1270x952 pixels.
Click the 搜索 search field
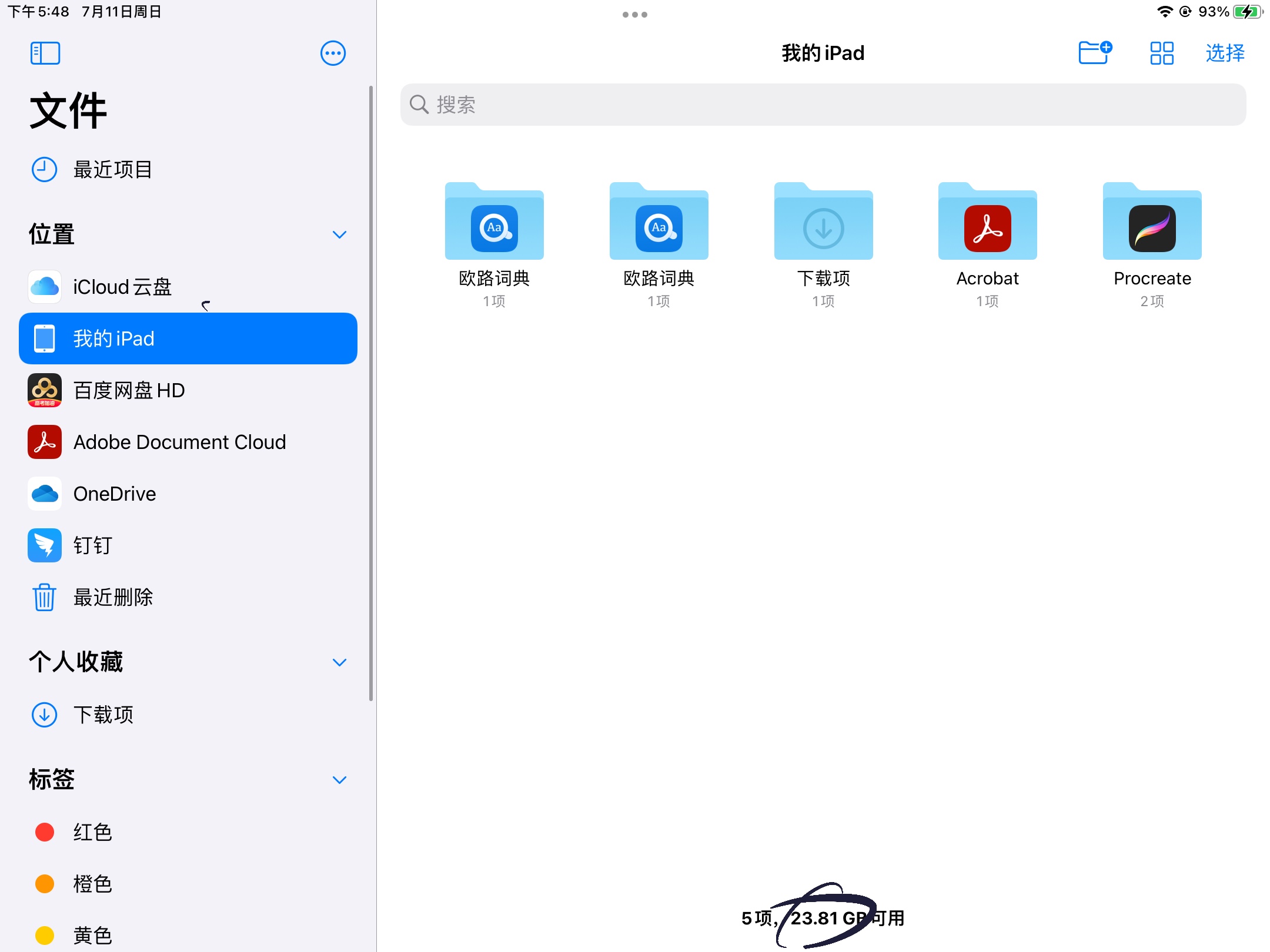tap(823, 105)
